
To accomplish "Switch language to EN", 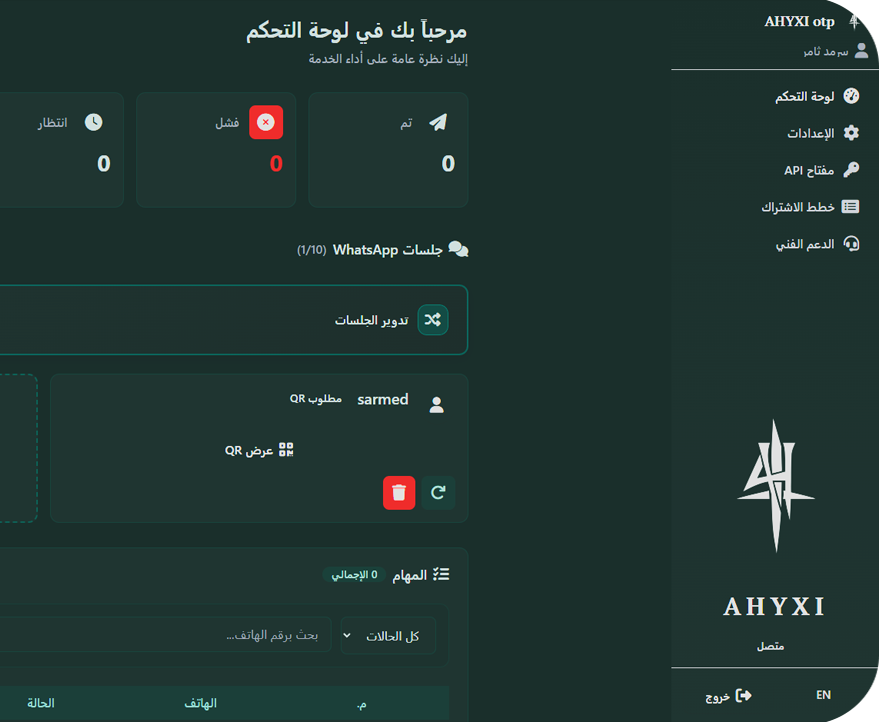I will [823, 695].
